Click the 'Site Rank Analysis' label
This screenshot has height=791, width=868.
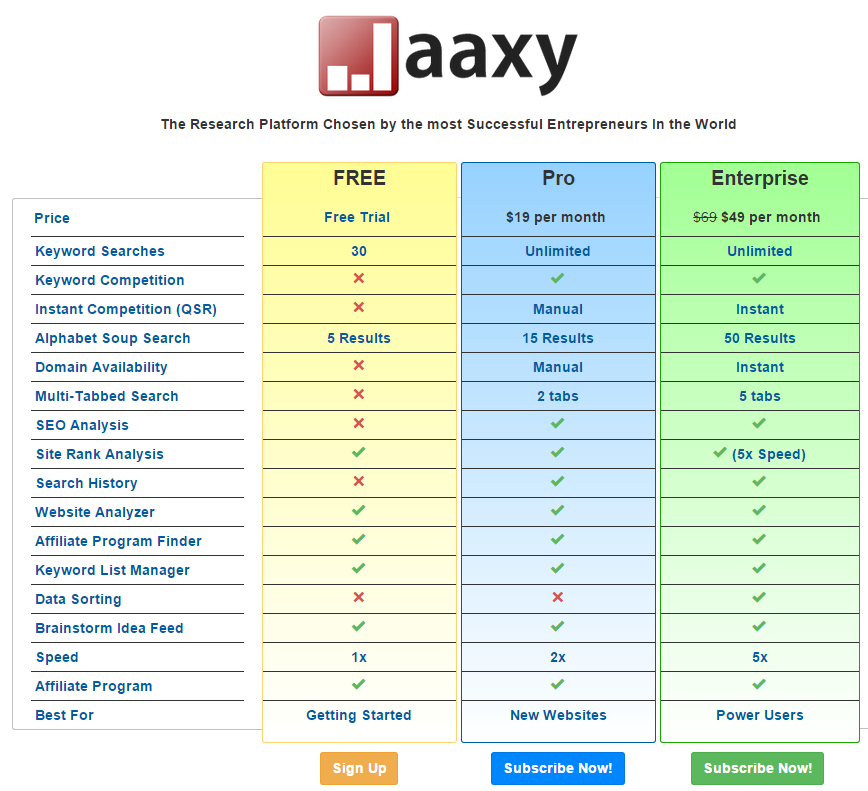(100, 454)
